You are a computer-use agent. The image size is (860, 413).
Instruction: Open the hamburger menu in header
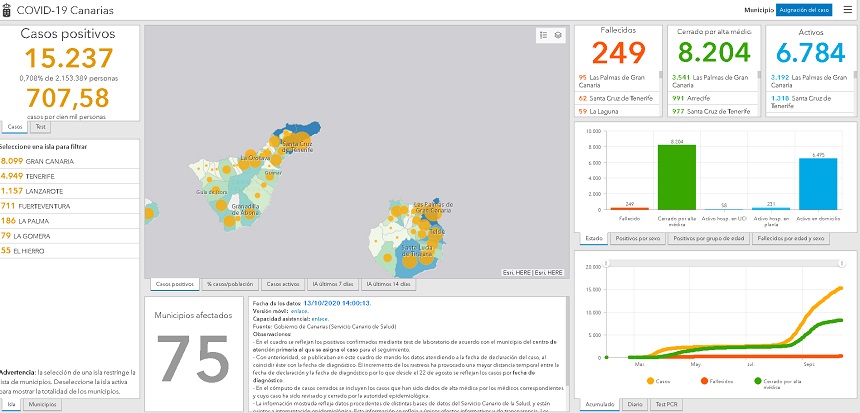tap(846, 9)
